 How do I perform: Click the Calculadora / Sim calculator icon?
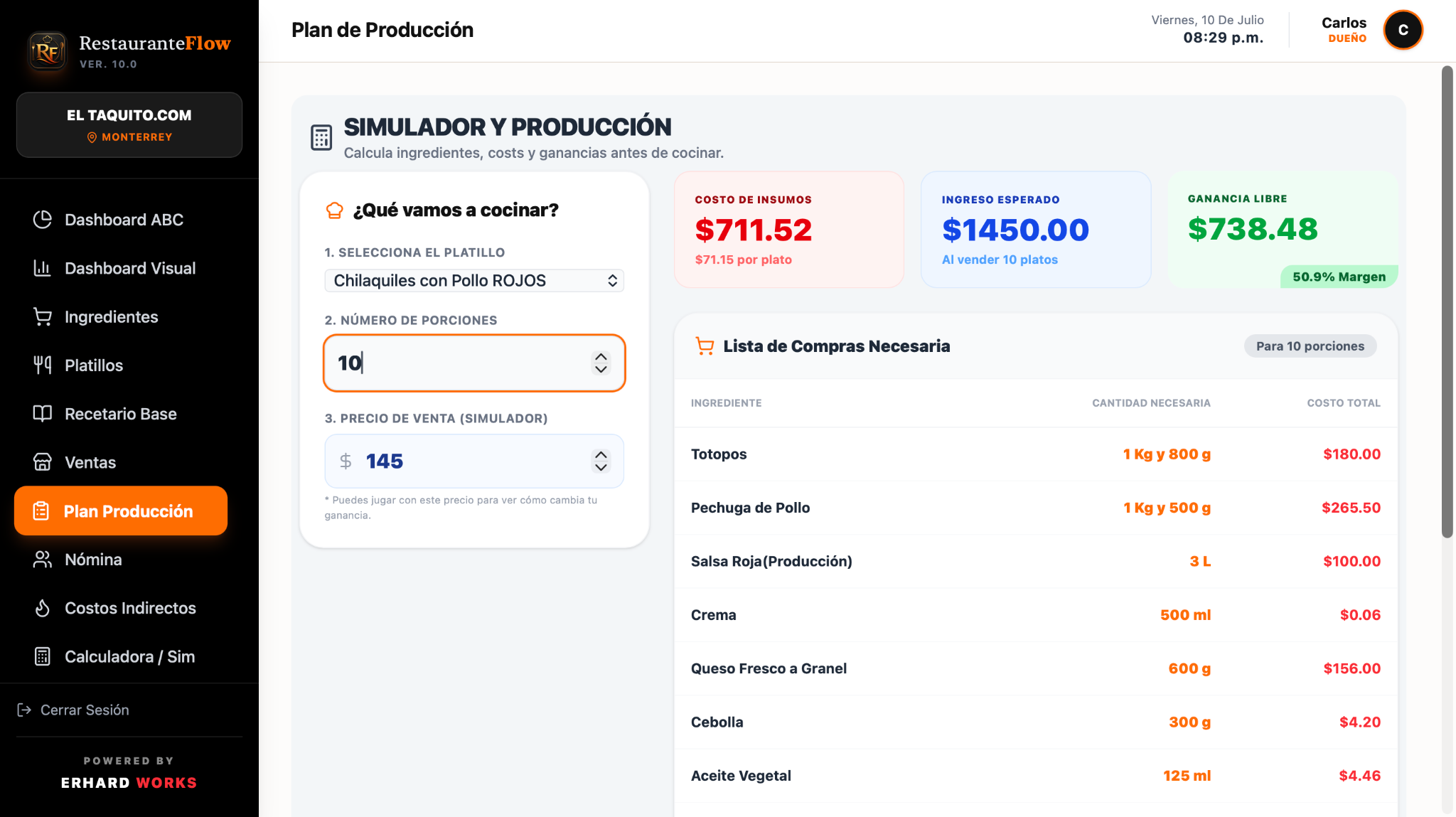pyautogui.click(x=43, y=656)
